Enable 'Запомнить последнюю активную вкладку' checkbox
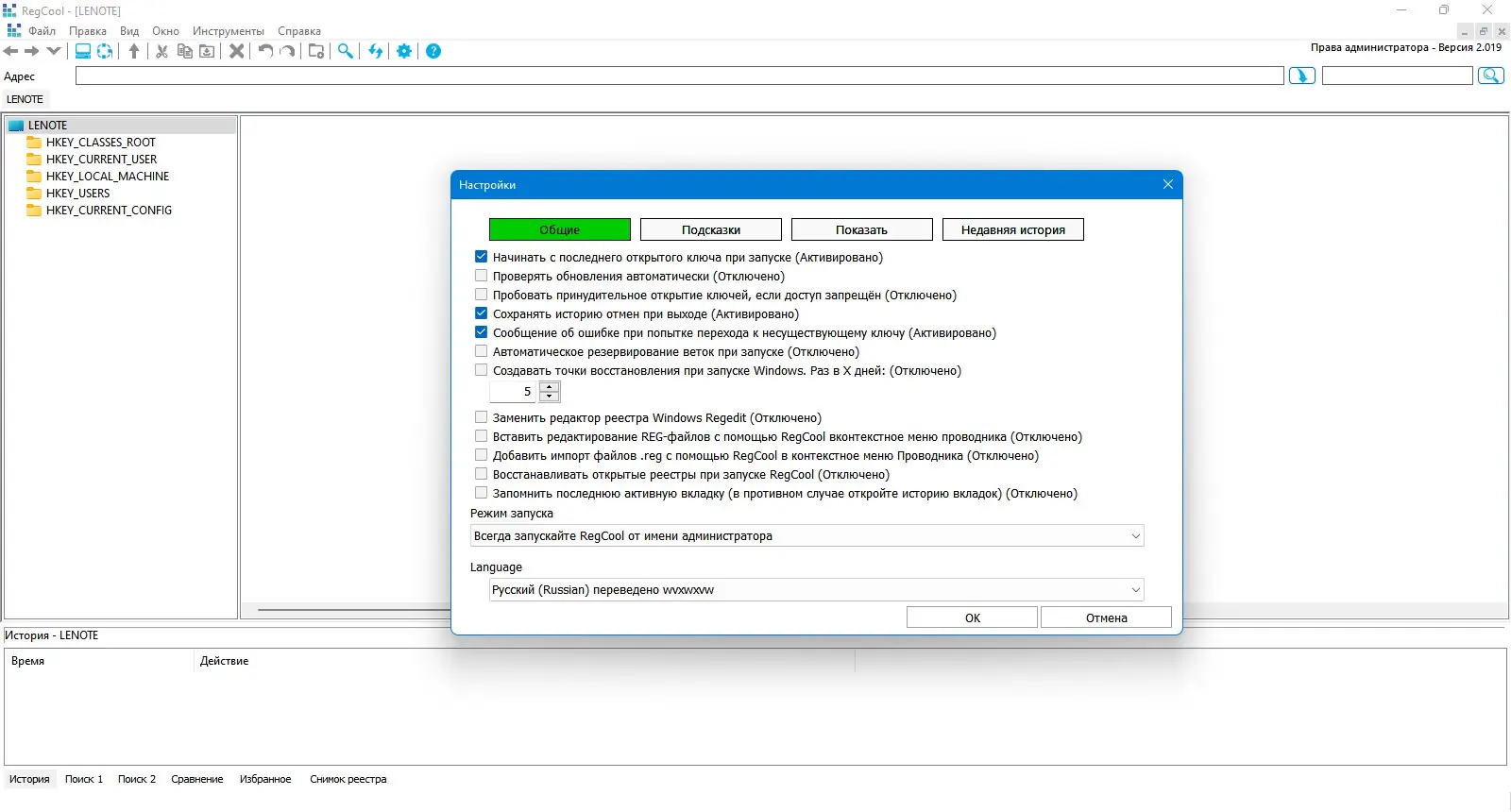This screenshot has width=1511, height=812. click(482, 493)
